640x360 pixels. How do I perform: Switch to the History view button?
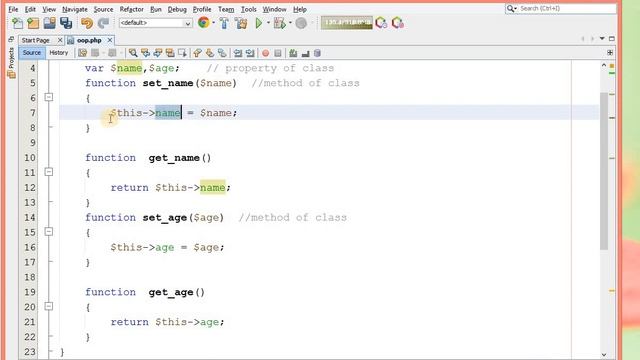(59, 53)
